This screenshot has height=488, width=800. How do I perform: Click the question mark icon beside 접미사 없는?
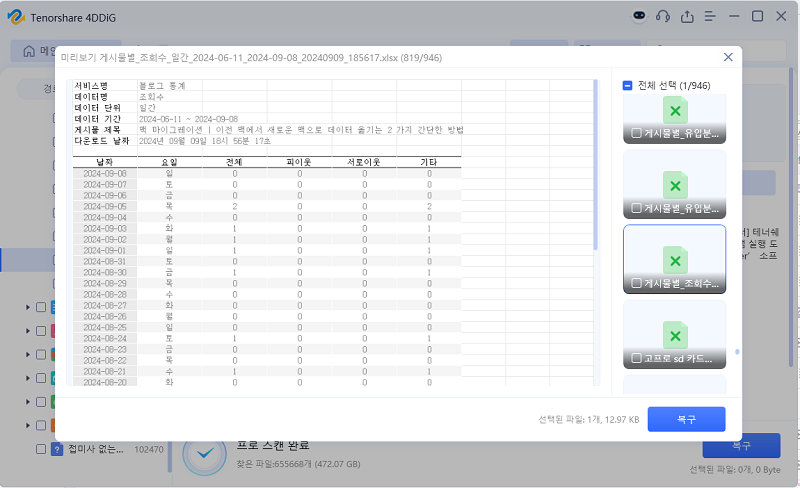click(57, 449)
